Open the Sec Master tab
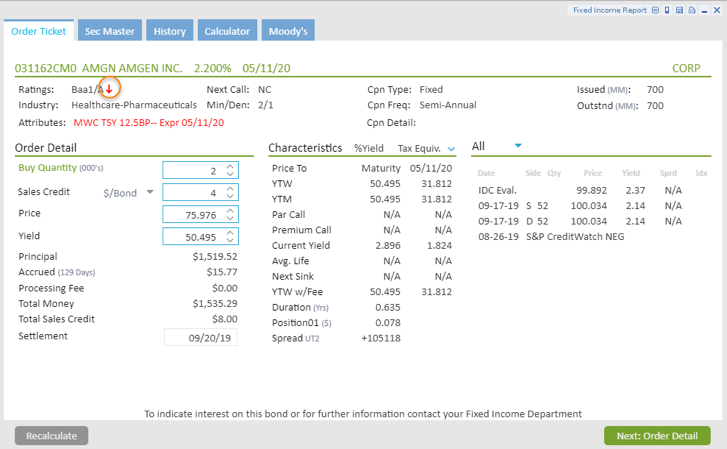Image resolution: width=727 pixels, height=449 pixels. tap(109, 31)
